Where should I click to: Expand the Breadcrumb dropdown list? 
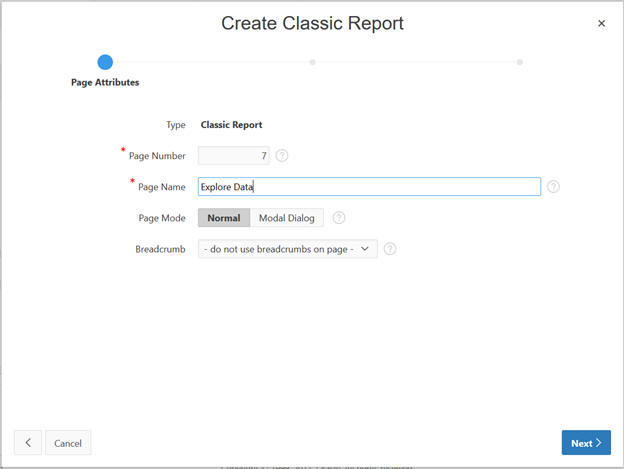click(288, 249)
